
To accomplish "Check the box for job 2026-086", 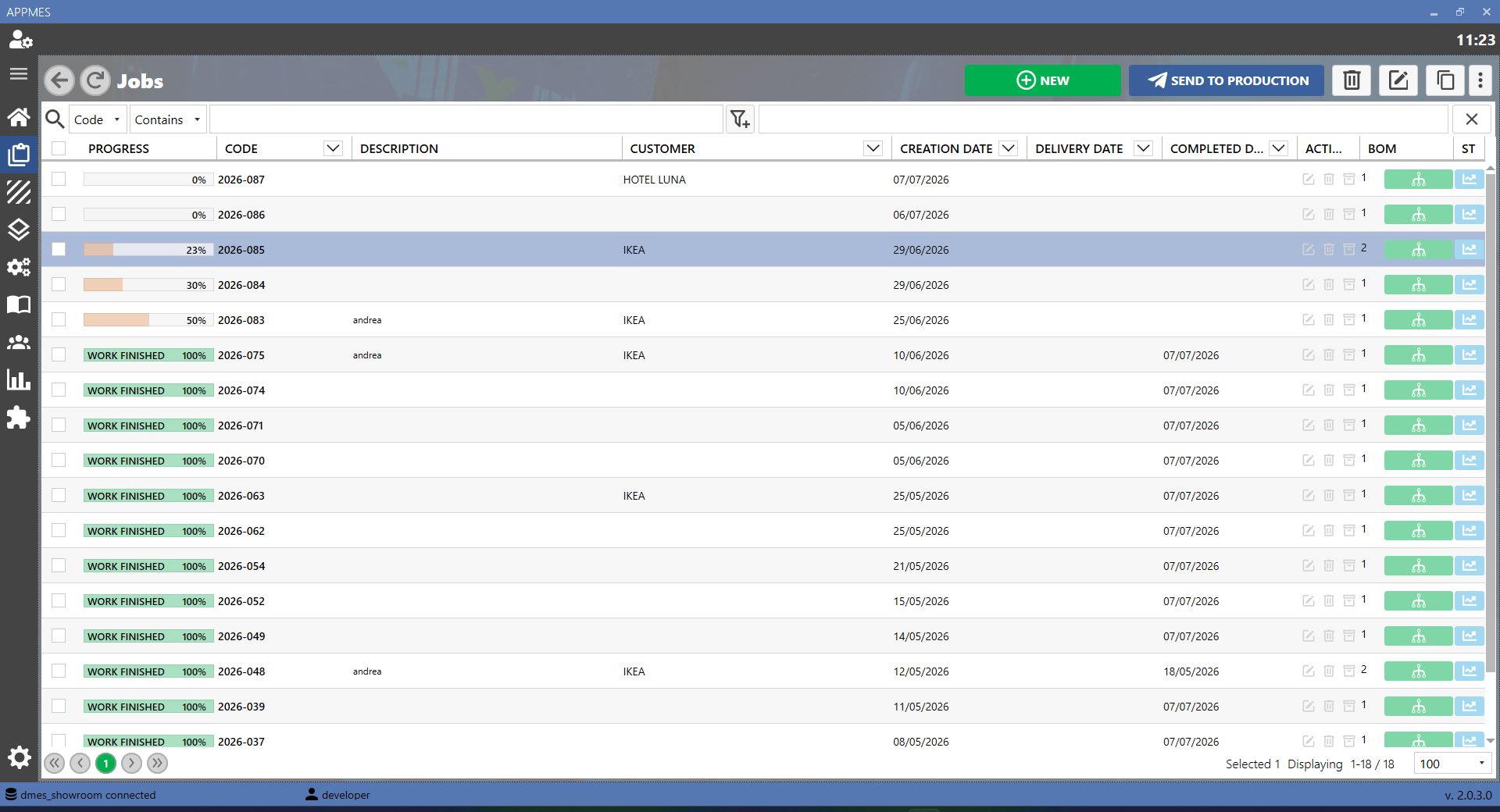I will [x=59, y=214].
